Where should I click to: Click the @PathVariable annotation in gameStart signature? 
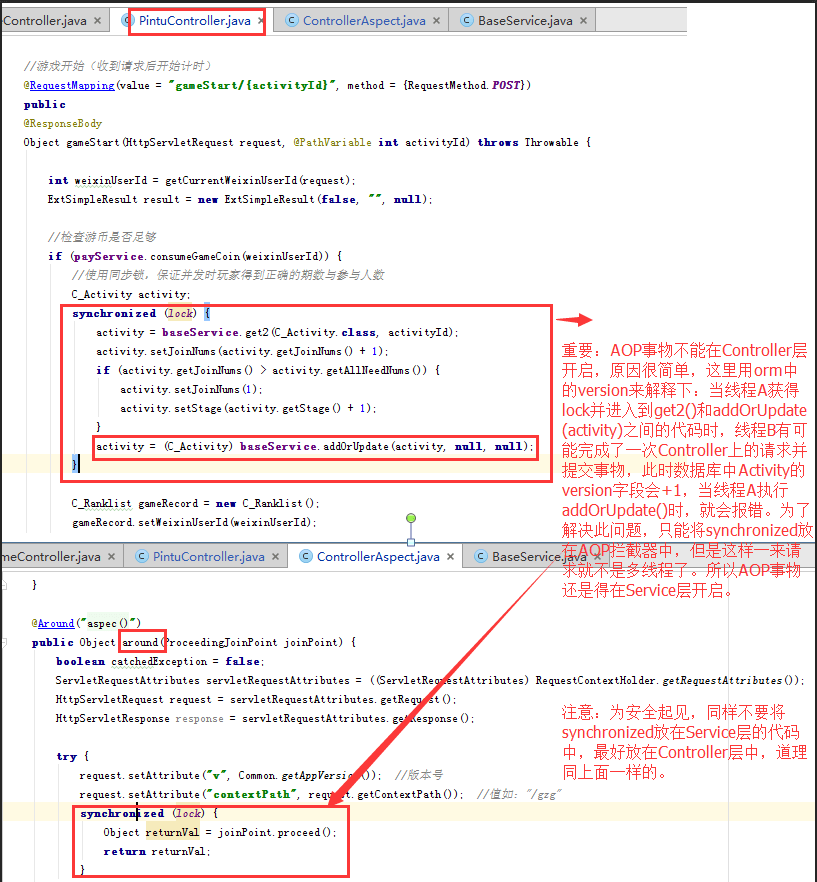pos(332,142)
